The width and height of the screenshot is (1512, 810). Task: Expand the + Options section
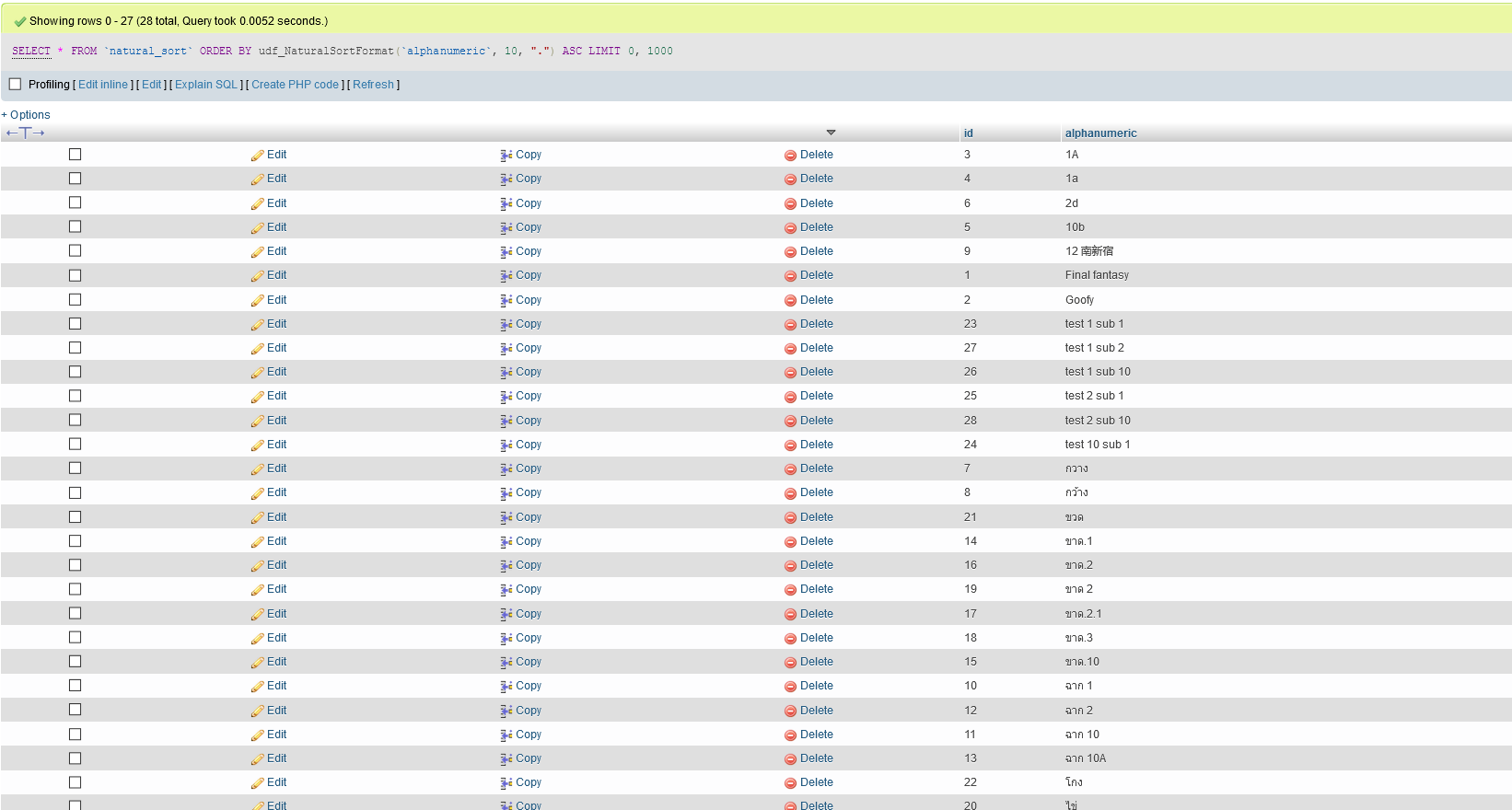tap(26, 115)
